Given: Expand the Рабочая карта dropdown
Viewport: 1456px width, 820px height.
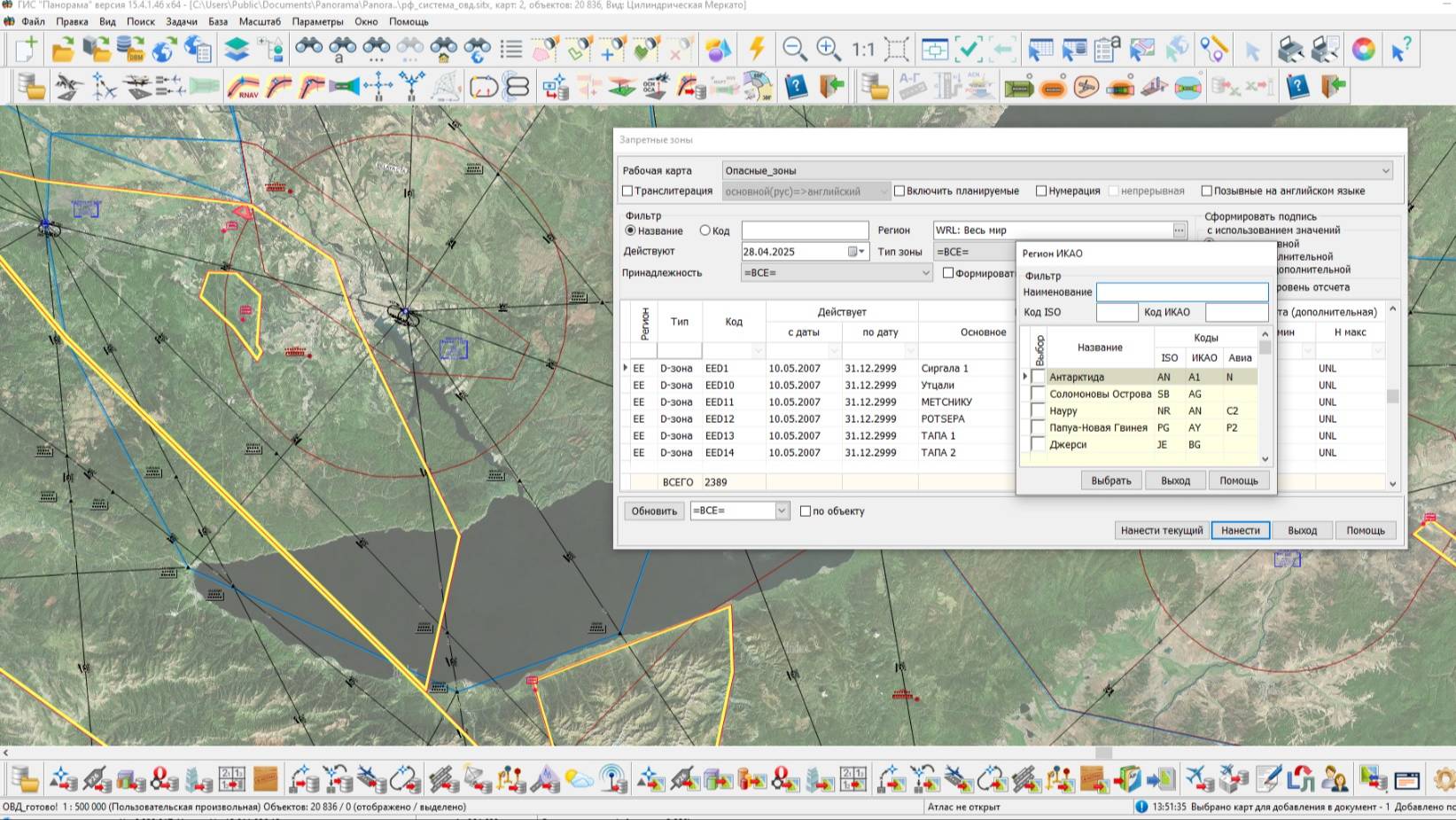Looking at the screenshot, I should (x=1385, y=171).
